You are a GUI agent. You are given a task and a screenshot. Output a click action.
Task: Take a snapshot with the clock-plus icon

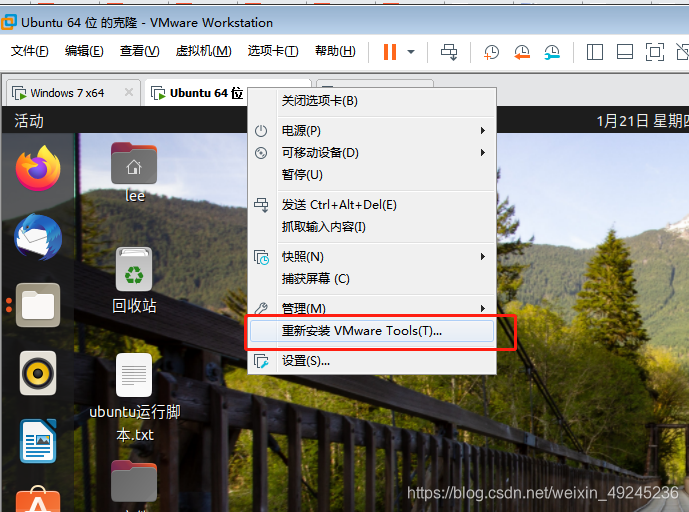pos(491,52)
